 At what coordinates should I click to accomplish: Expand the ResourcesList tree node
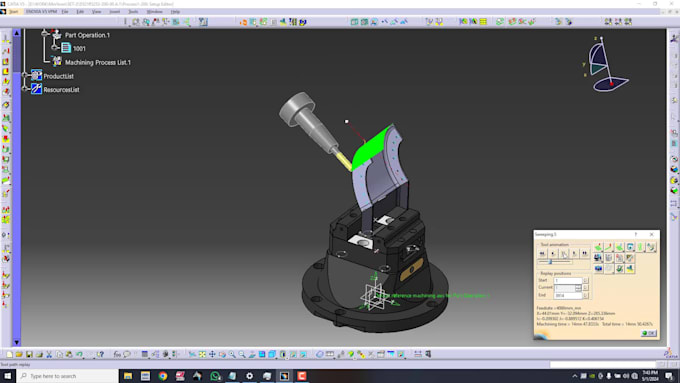pos(25,89)
